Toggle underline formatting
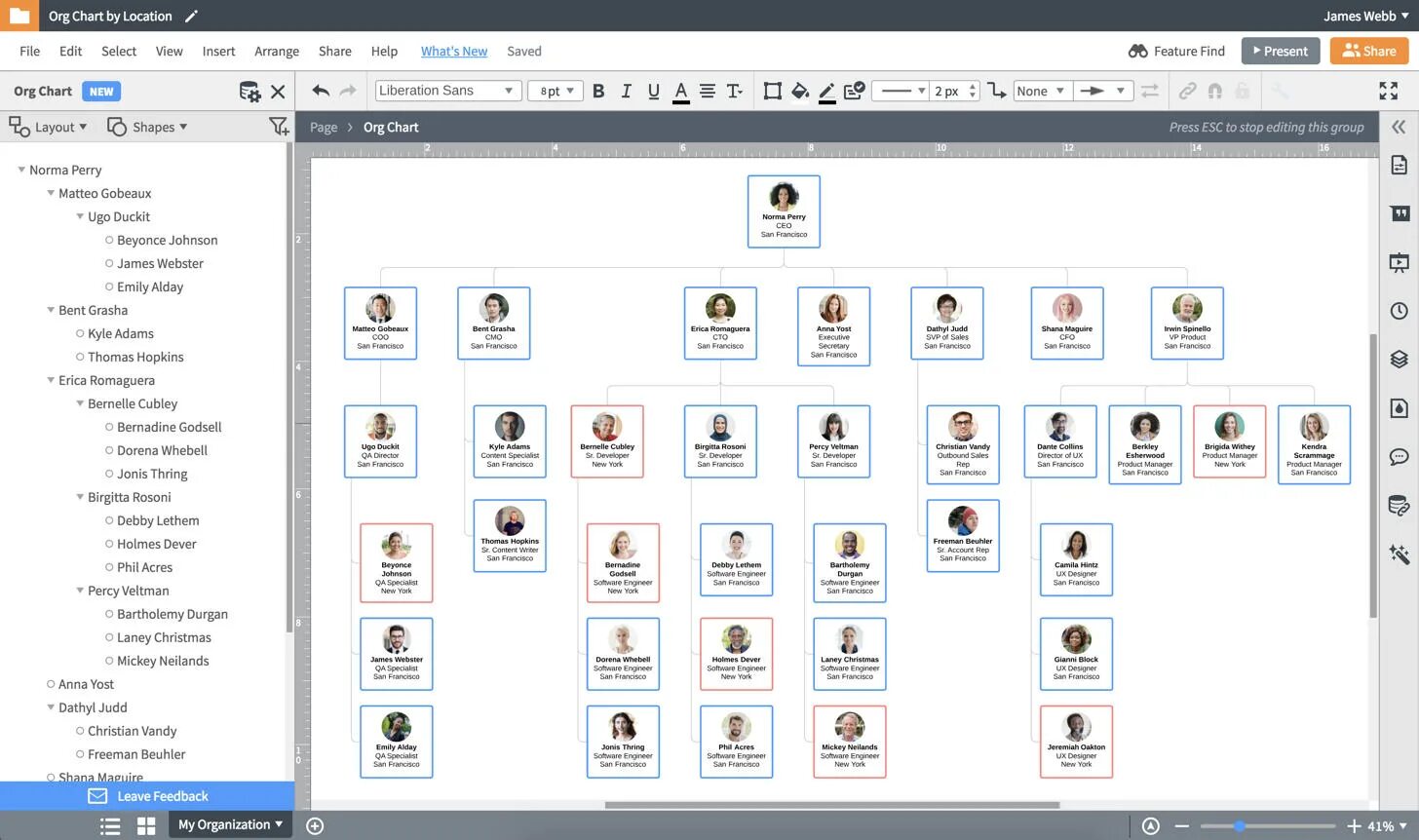 tap(653, 91)
